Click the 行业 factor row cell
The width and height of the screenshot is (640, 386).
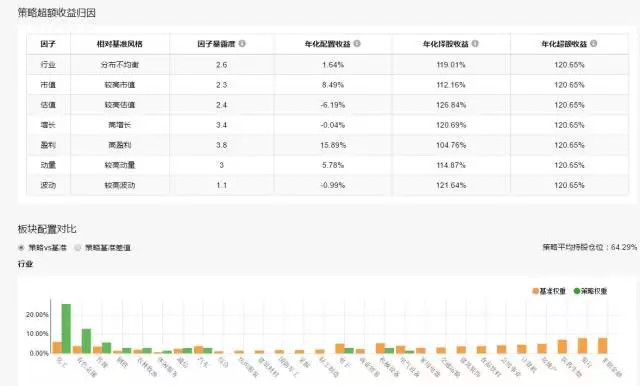click(48, 64)
